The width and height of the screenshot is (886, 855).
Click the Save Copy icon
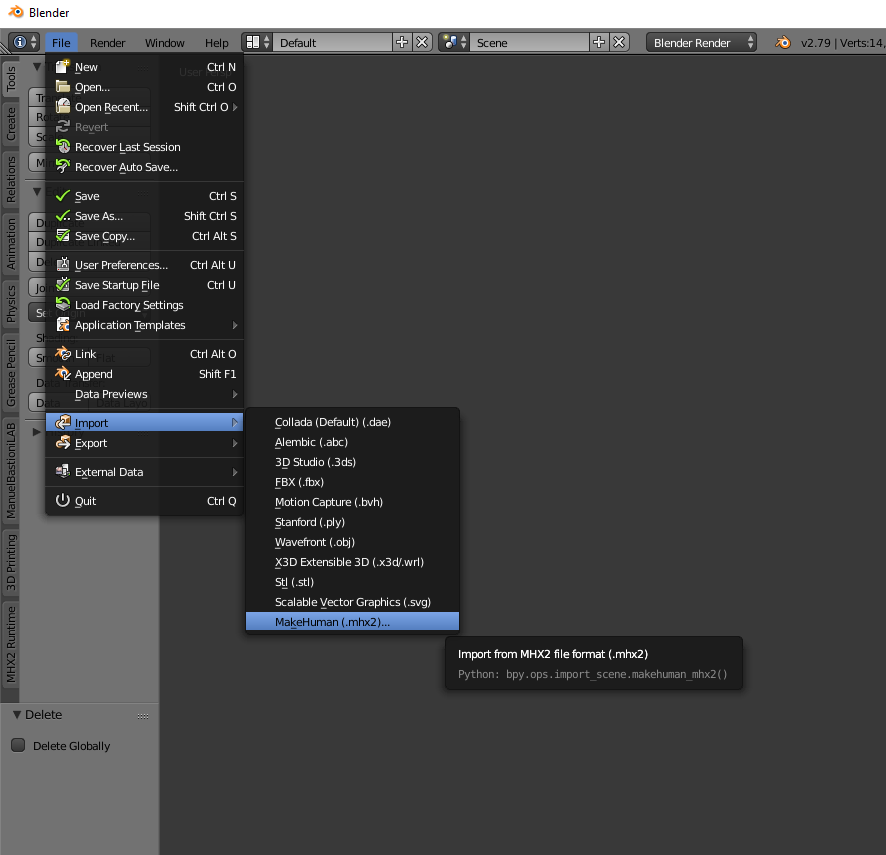(x=63, y=236)
